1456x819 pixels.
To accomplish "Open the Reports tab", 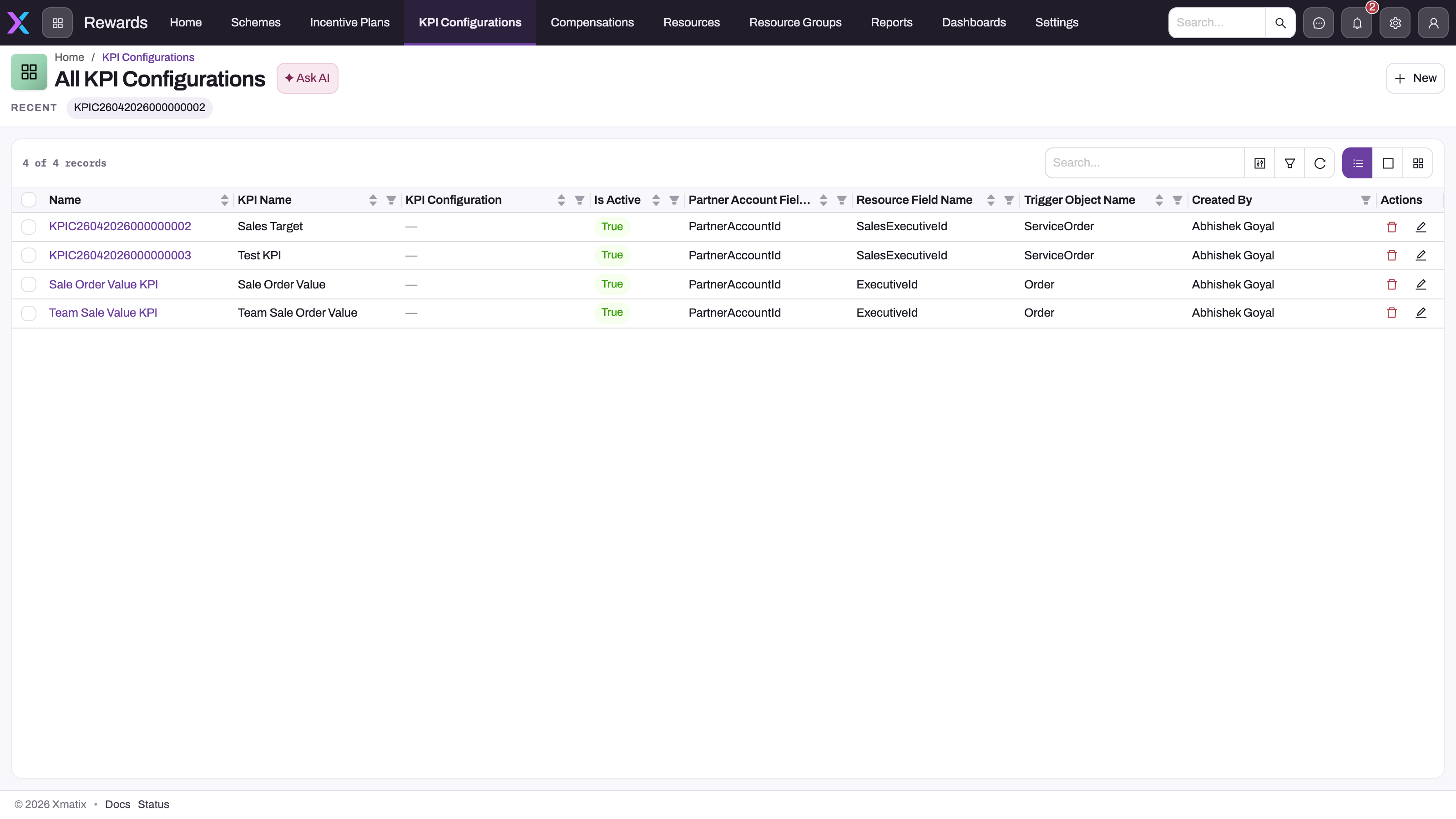I will 891,23.
